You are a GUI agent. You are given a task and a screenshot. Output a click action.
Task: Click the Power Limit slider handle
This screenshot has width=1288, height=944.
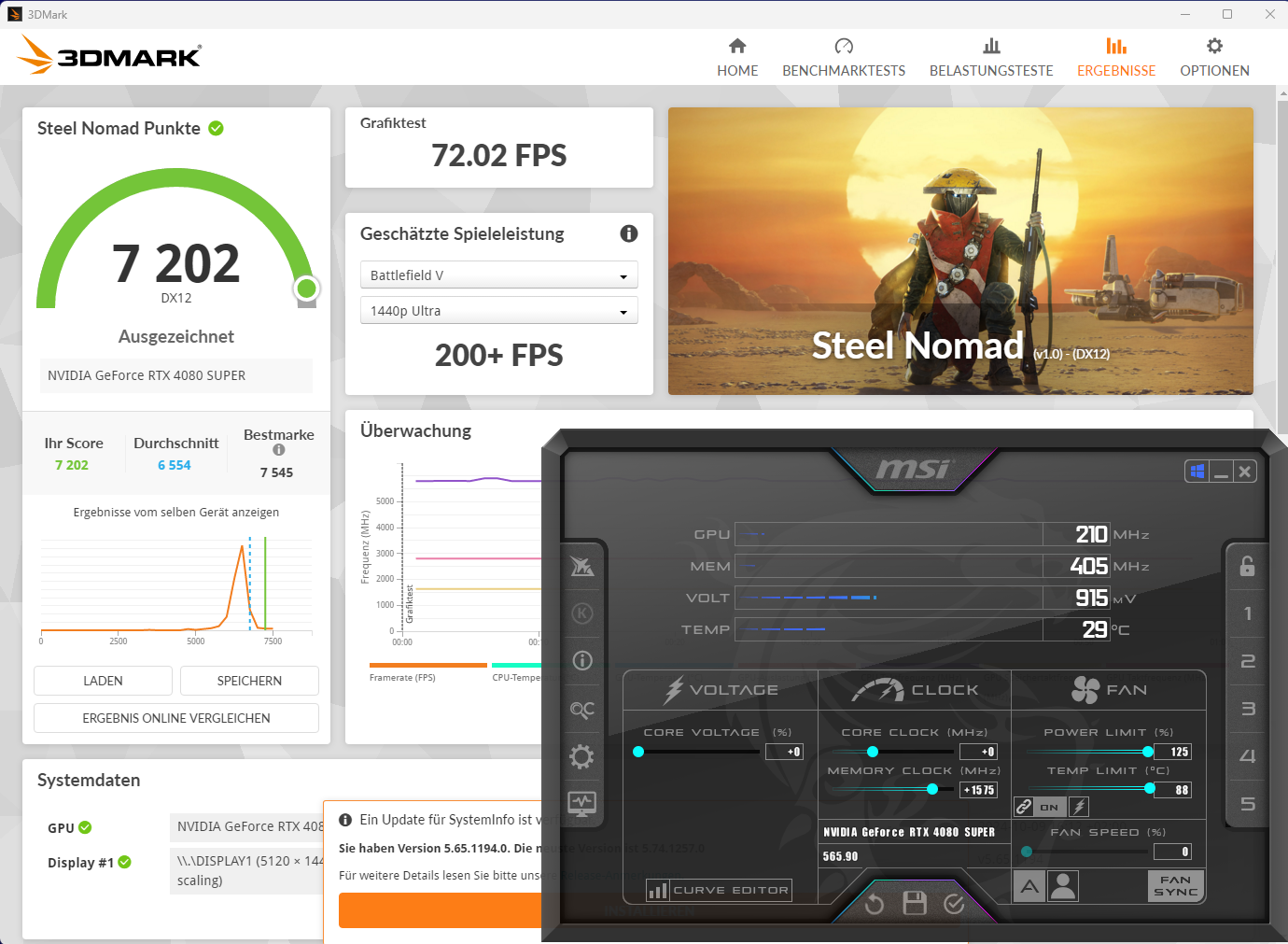coord(1148,752)
